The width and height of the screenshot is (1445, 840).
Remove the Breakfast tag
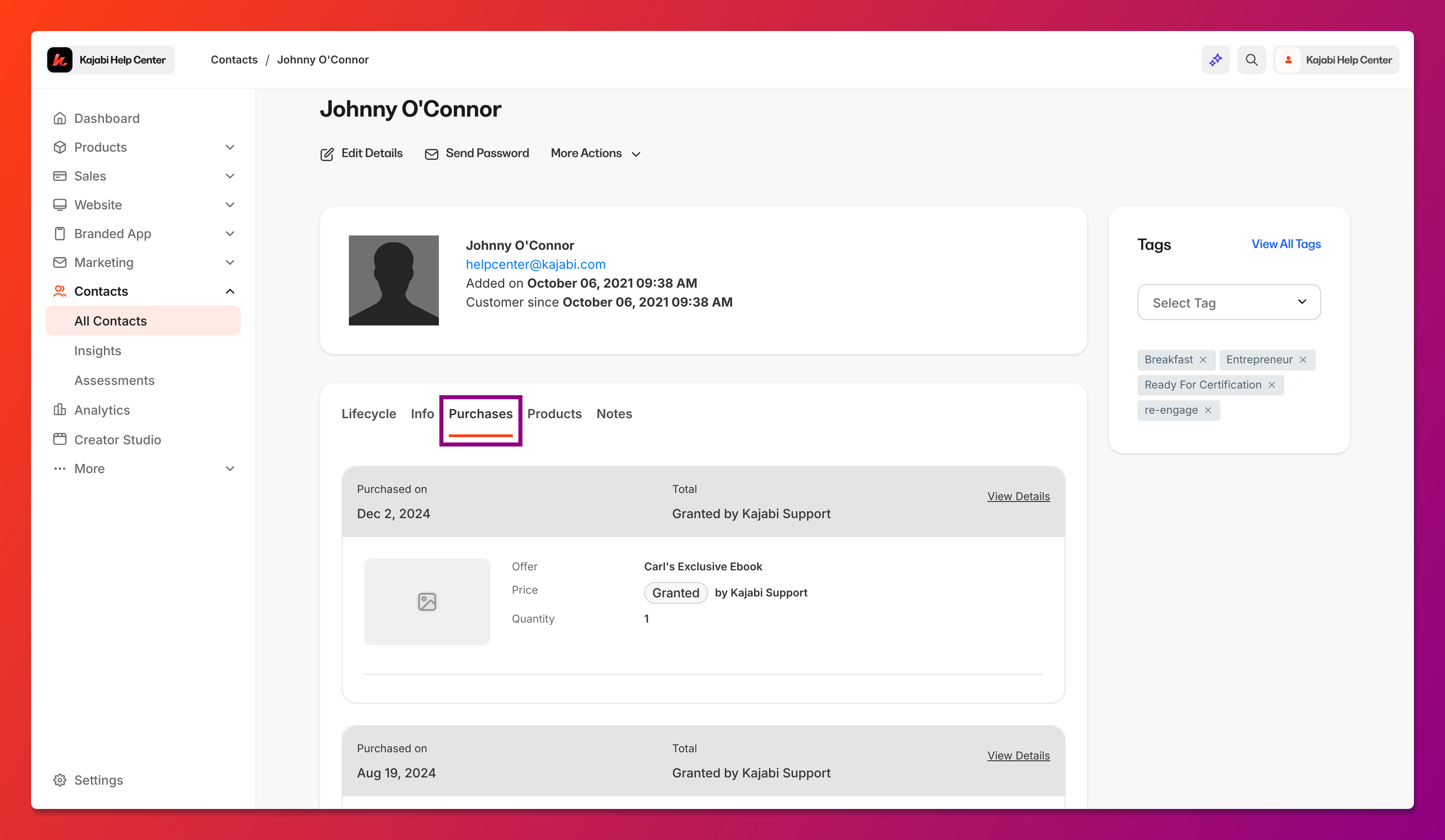[x=1203, y=360]
